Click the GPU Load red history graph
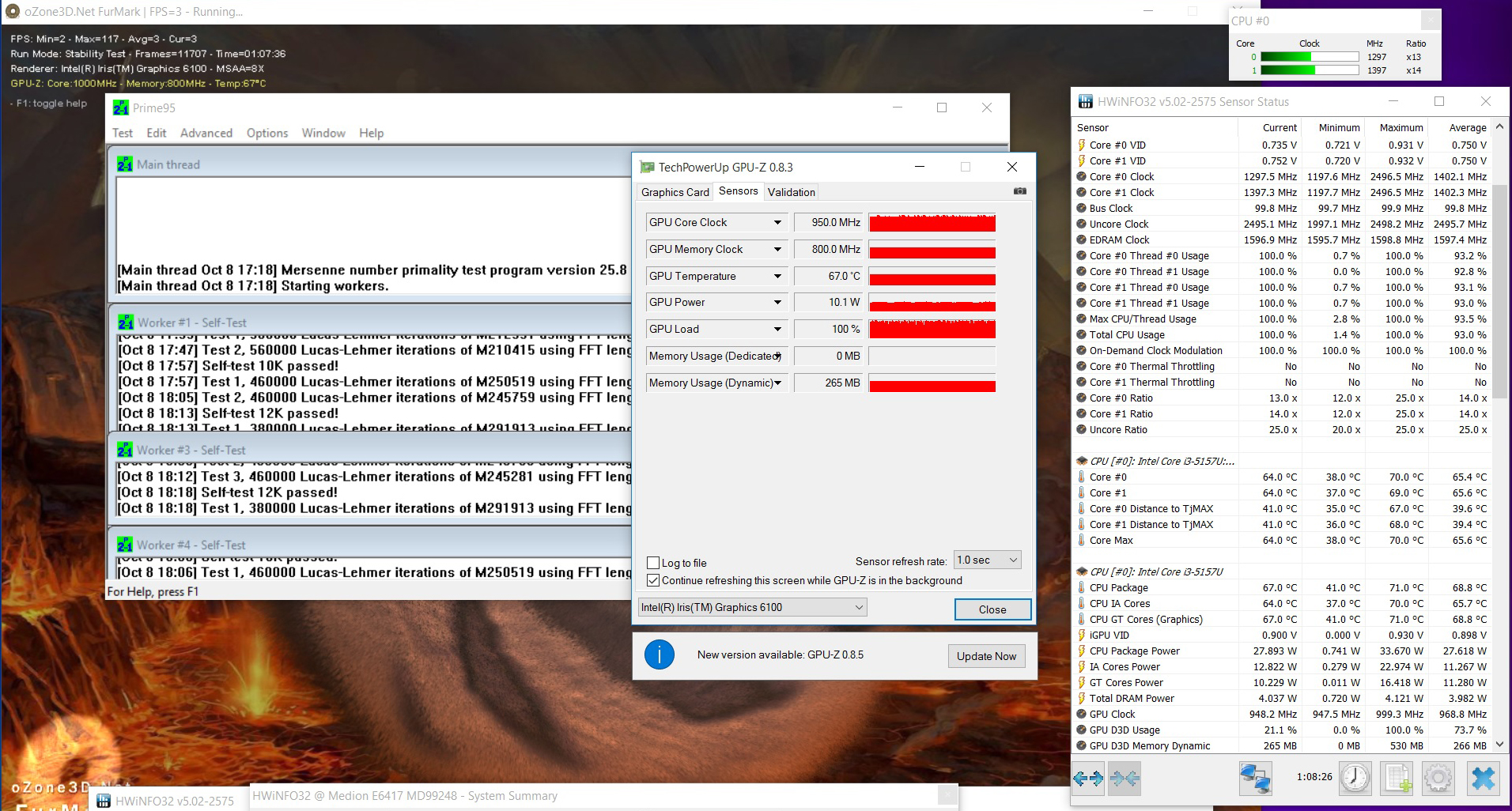Screen dimensions: 1512x811 (932, 330)
